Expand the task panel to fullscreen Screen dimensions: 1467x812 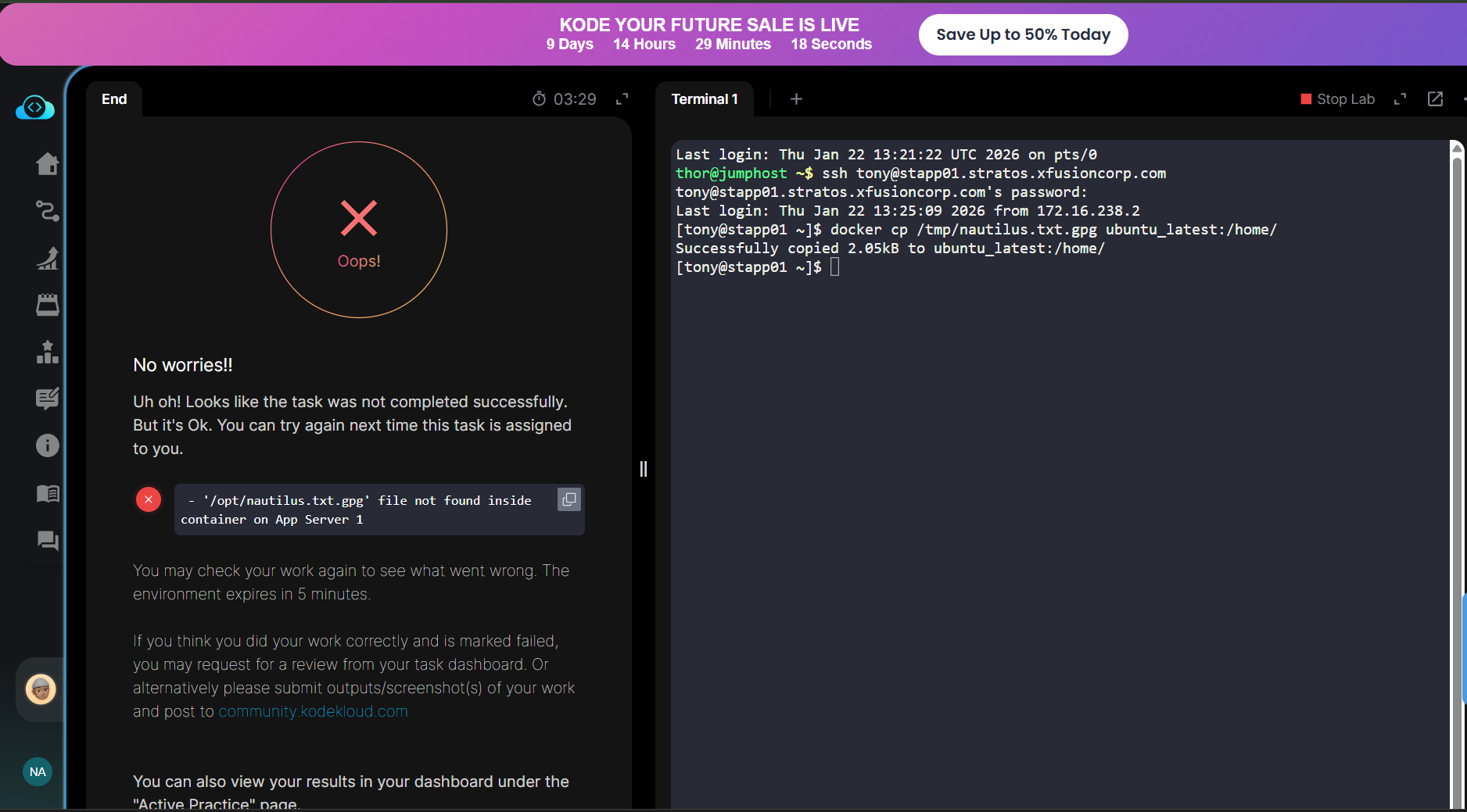coord(622,99)
